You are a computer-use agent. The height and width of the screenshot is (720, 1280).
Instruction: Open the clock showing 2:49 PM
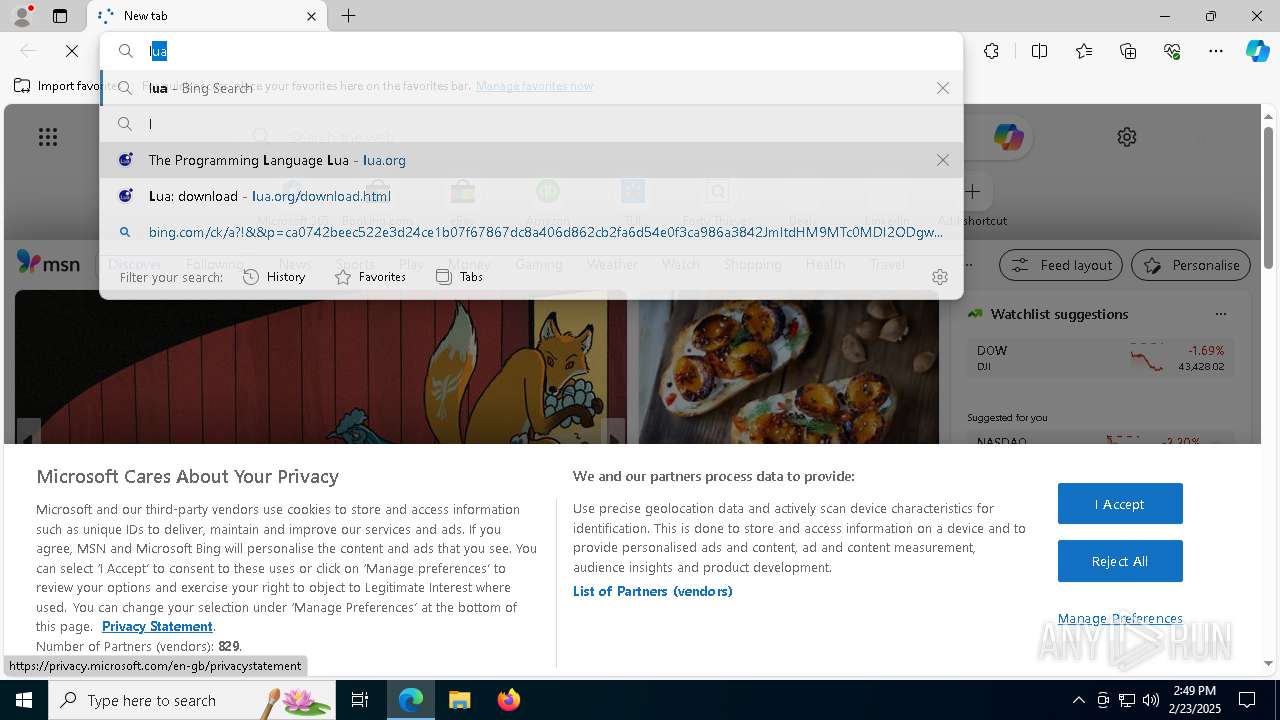1195,700
